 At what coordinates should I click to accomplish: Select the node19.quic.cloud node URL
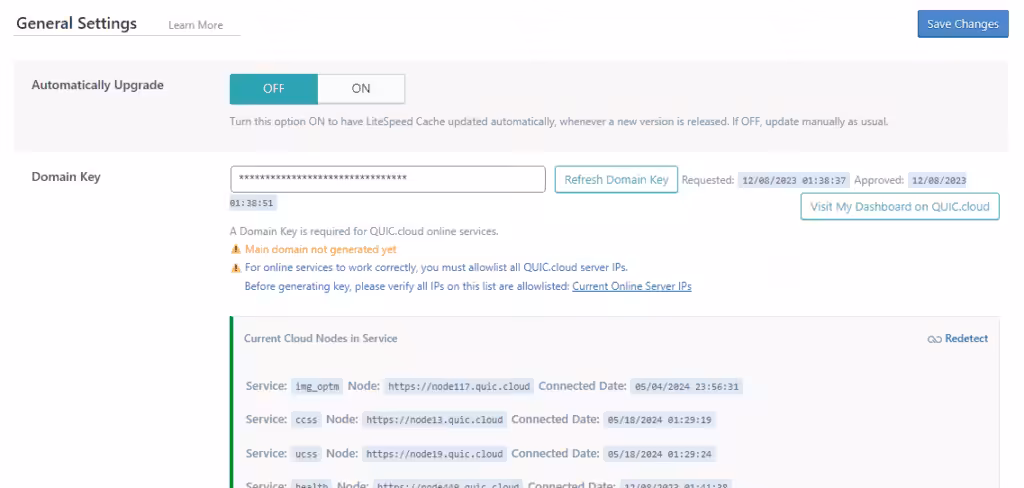435,454
